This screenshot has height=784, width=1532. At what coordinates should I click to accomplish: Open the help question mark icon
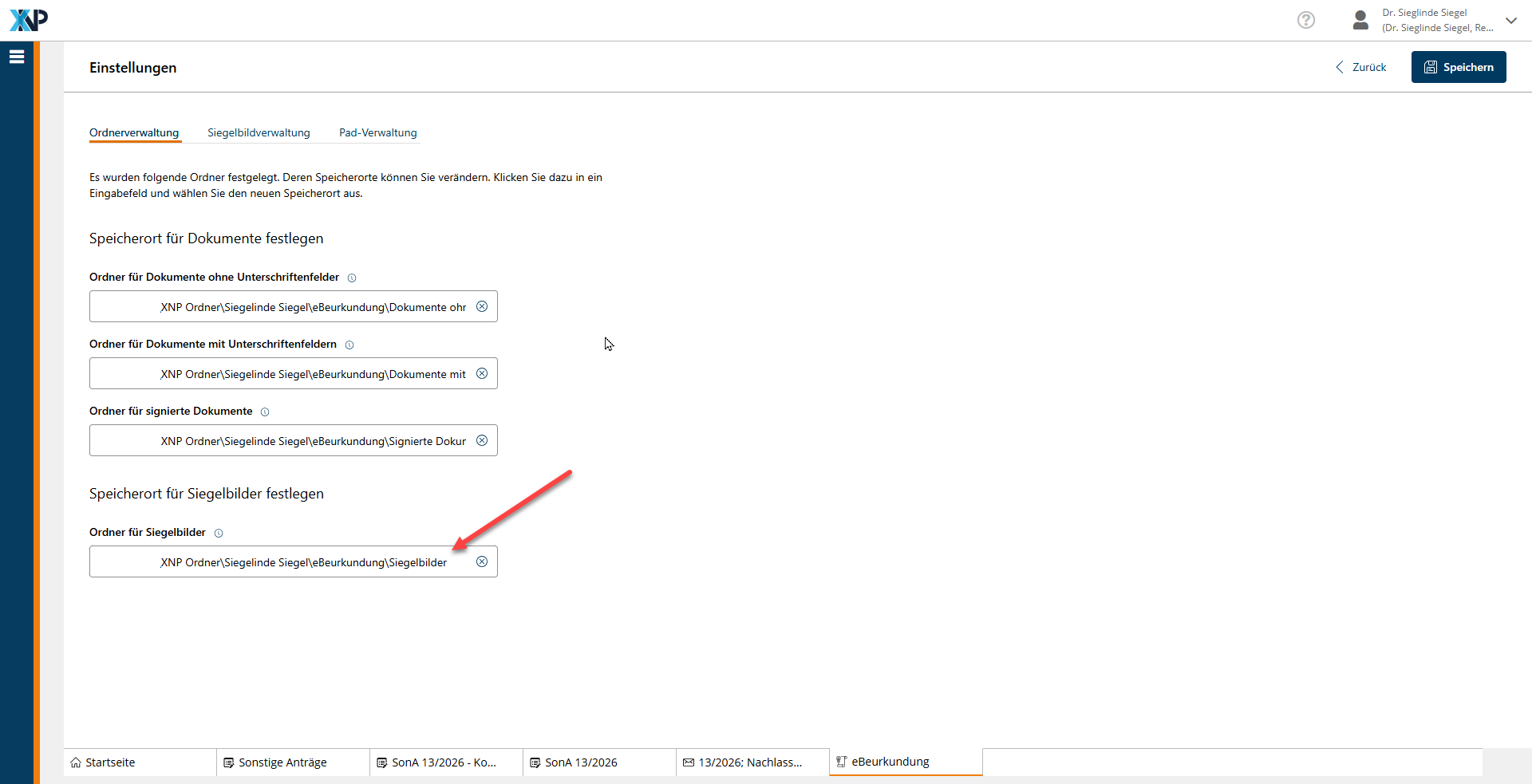[x=1305, y=20]
